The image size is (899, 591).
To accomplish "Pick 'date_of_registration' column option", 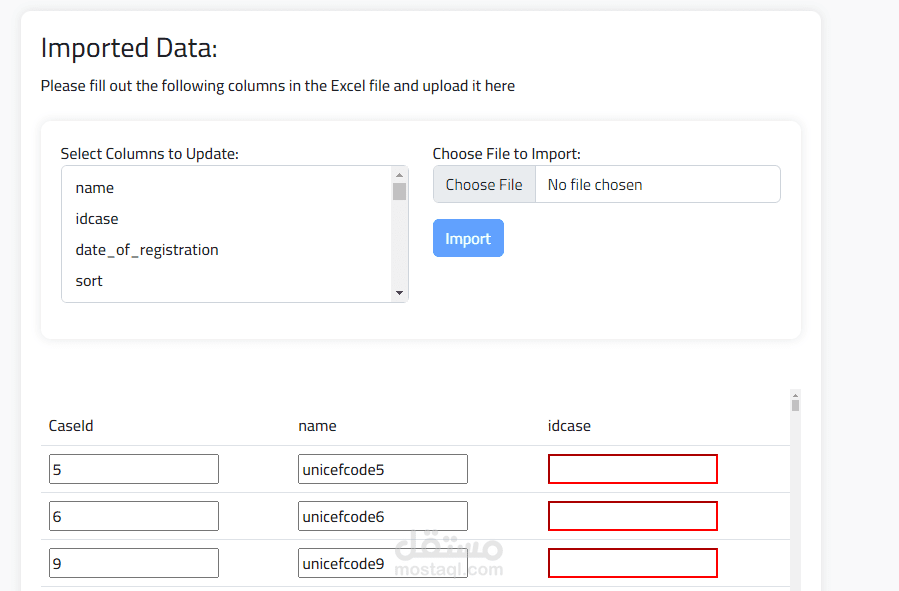I will point(147,250).
